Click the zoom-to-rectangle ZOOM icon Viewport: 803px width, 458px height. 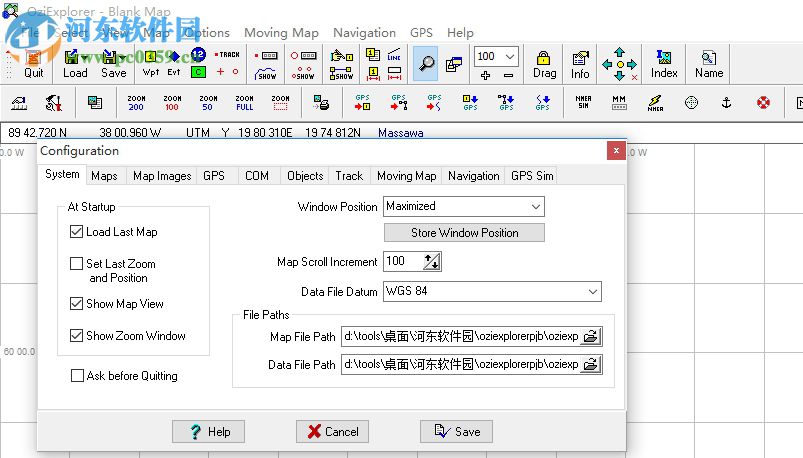pyautogui.click(x=280, y=103)
